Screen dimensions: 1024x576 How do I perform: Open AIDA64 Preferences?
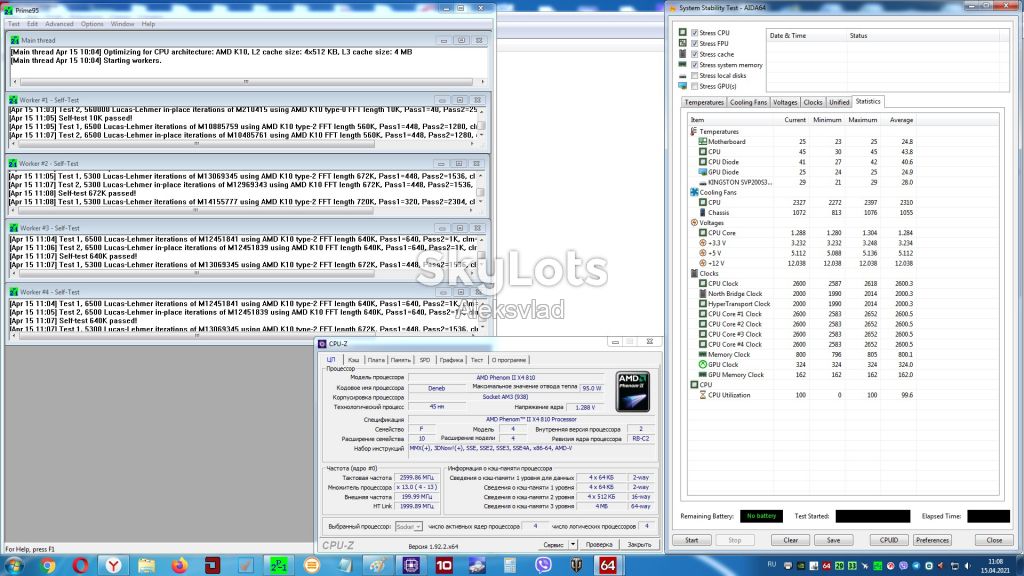932,540
